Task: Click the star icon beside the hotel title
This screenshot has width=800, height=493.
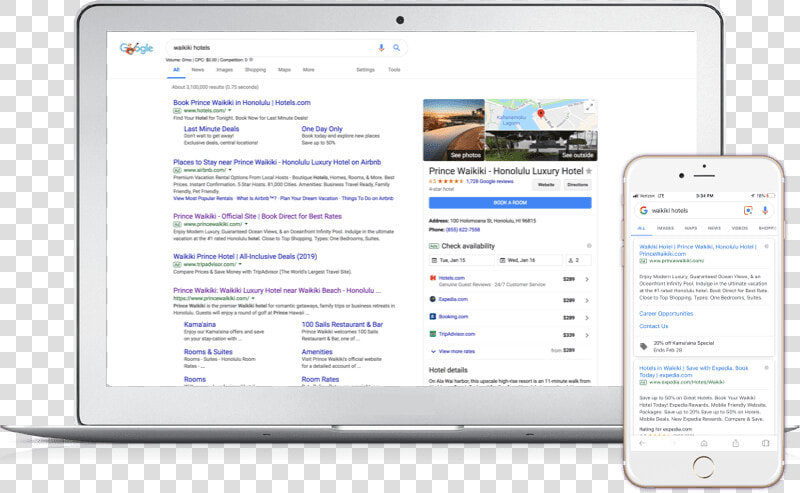Action: tap(589, 171)
